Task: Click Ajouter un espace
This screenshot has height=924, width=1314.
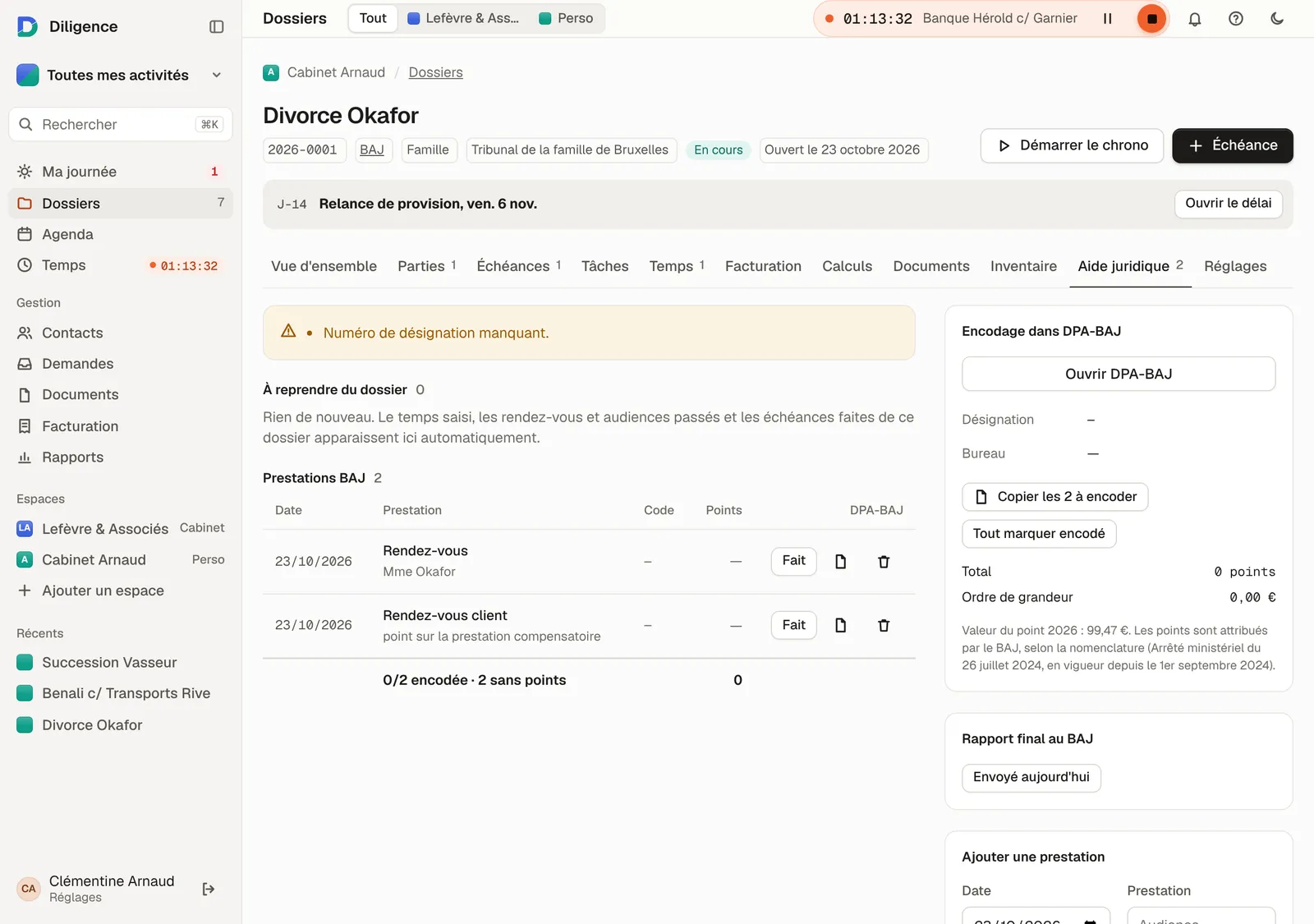Action: pos(120,591)
